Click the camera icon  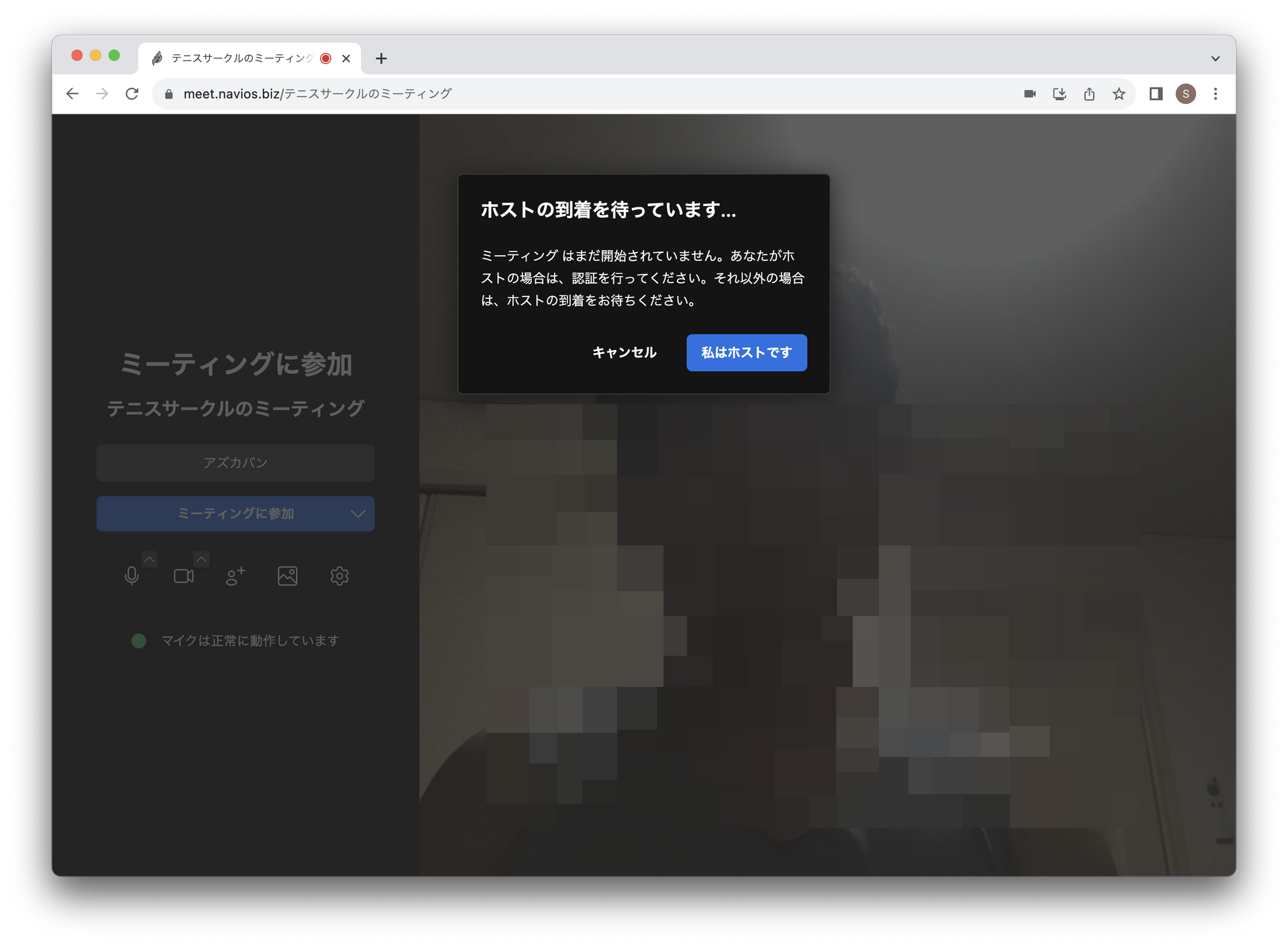pos(184,576)
